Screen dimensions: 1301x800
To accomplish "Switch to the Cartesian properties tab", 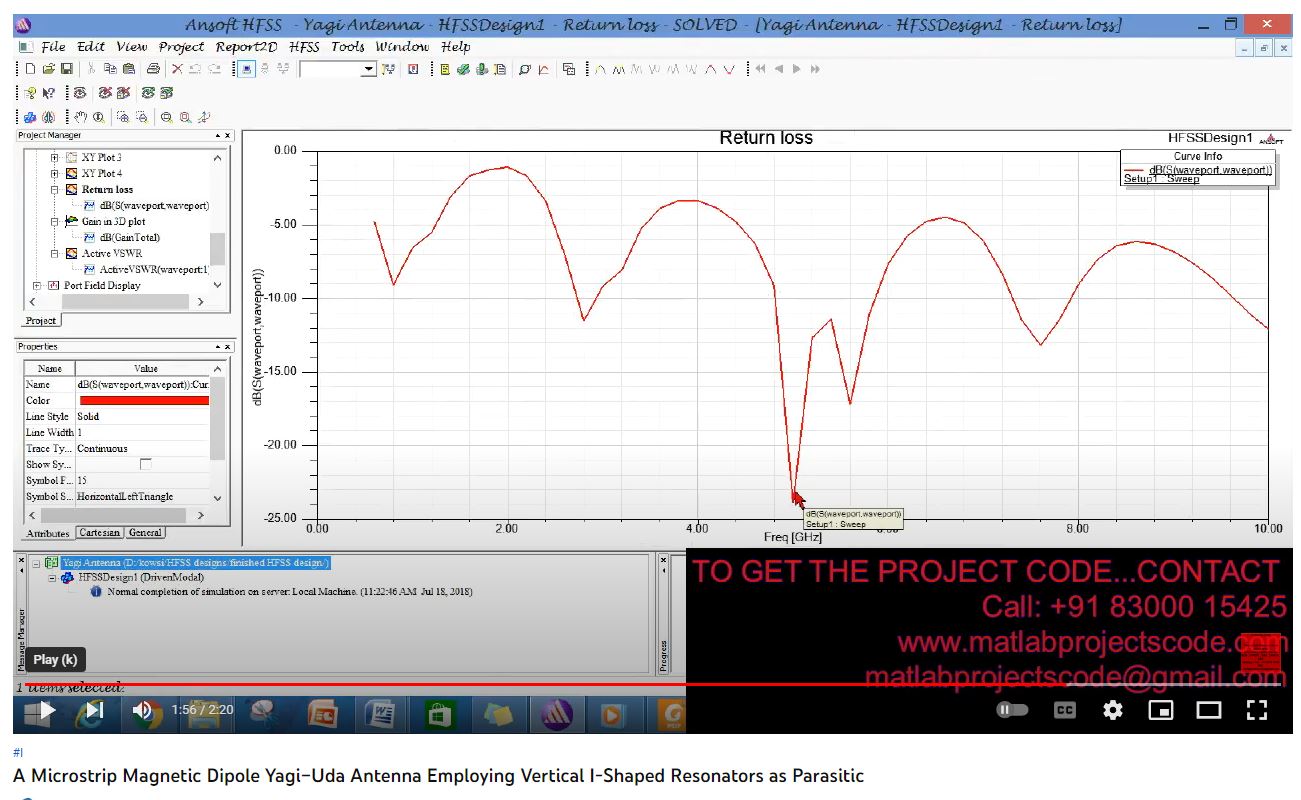I will 100,533.
